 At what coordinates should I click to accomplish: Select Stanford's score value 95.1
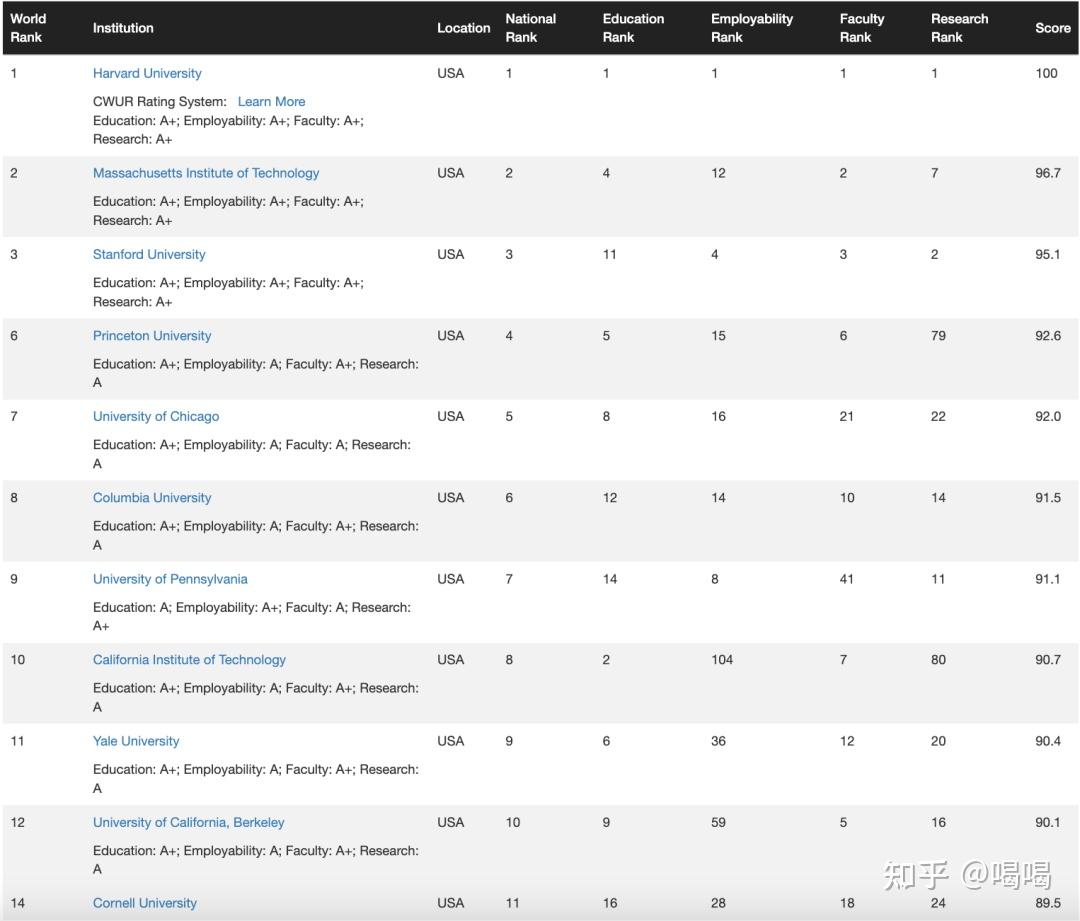(1048, 254)
